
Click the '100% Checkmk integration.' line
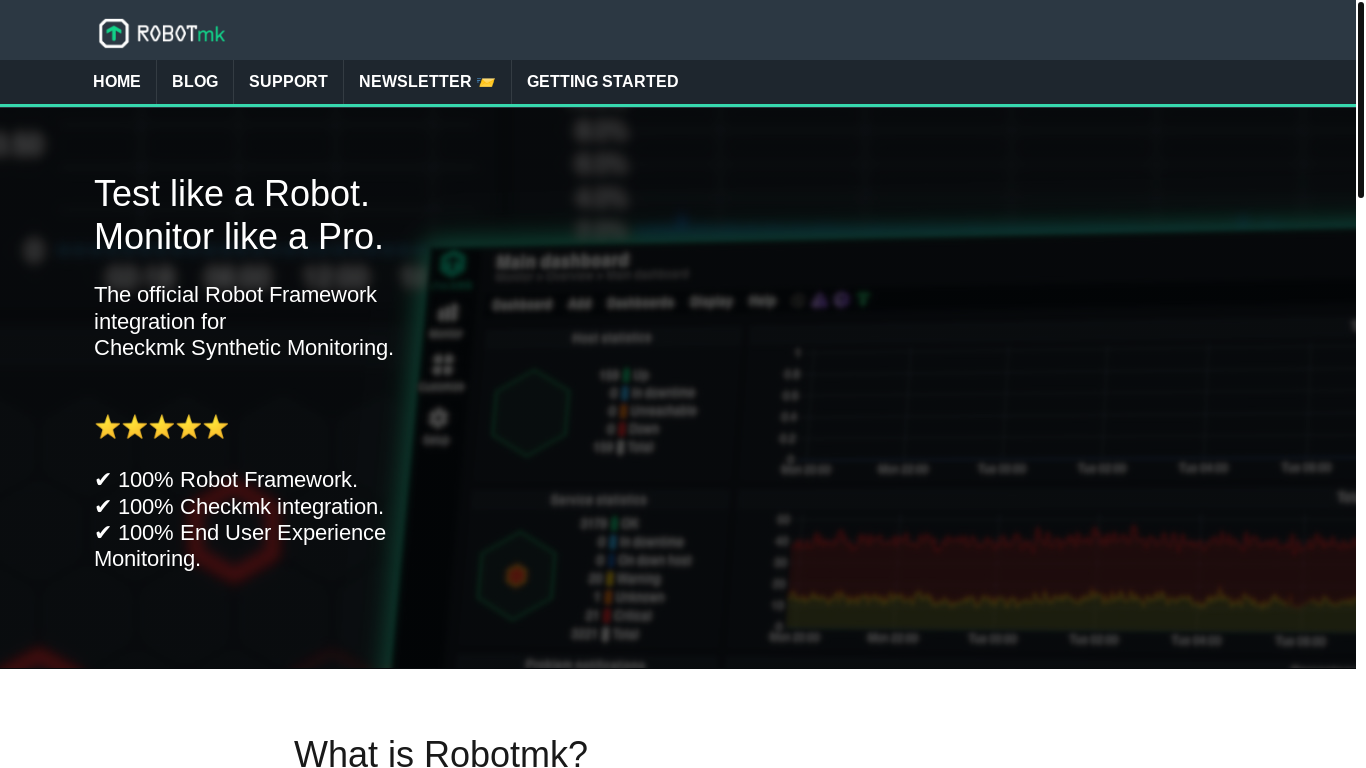pyautogui.click(x=239, y=507)
